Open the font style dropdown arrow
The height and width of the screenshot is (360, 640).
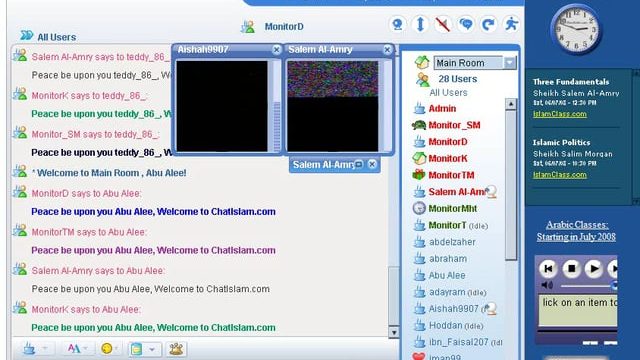click(85, 349)
